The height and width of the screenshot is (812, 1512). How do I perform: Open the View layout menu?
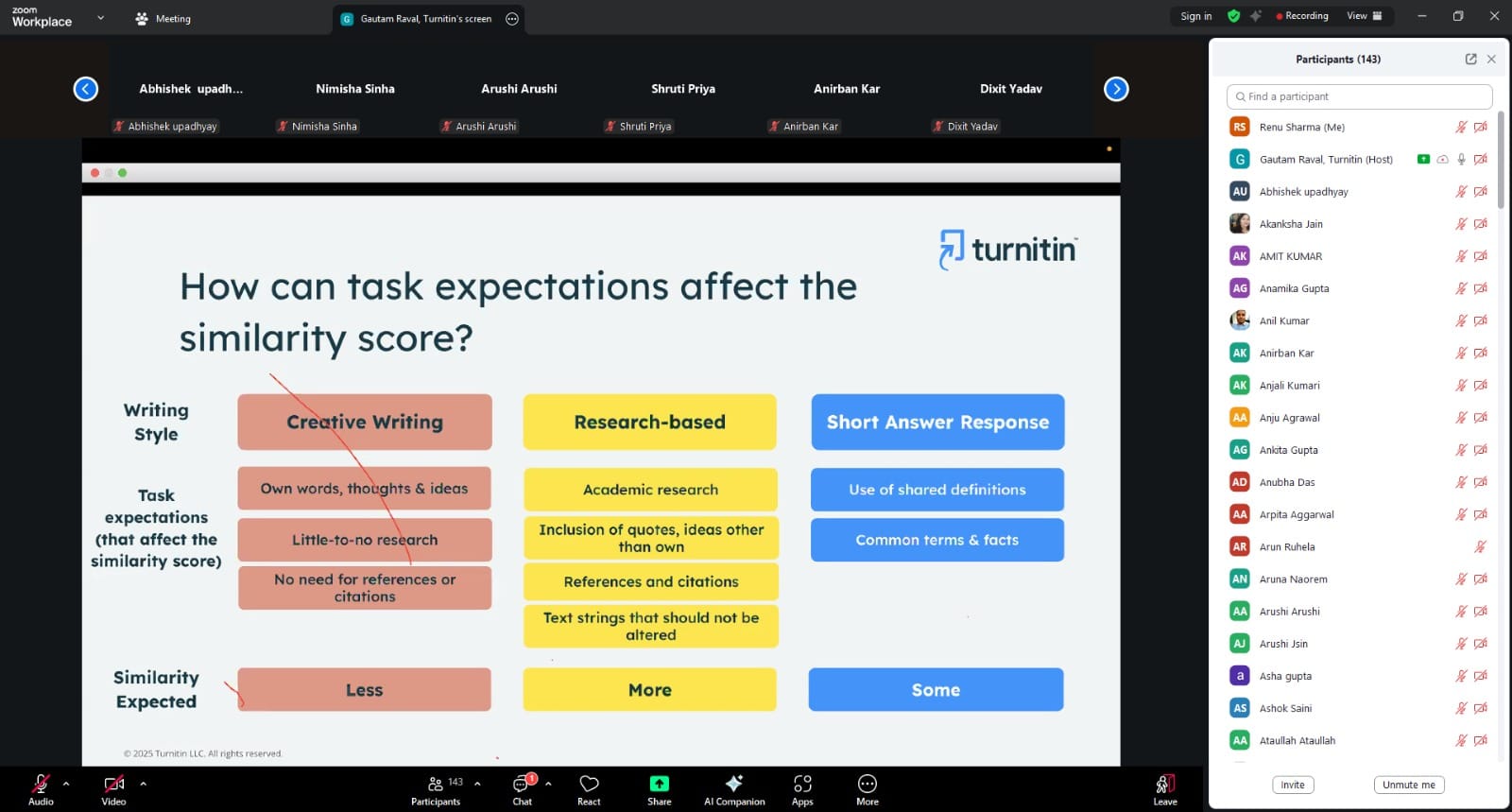click(x=1364, y=16)
